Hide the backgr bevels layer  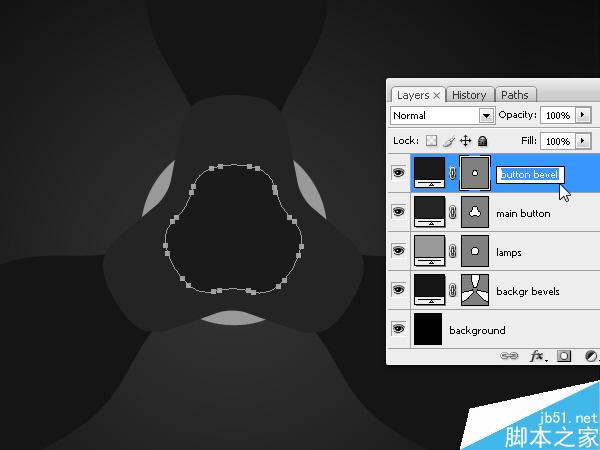coord(398,290)
